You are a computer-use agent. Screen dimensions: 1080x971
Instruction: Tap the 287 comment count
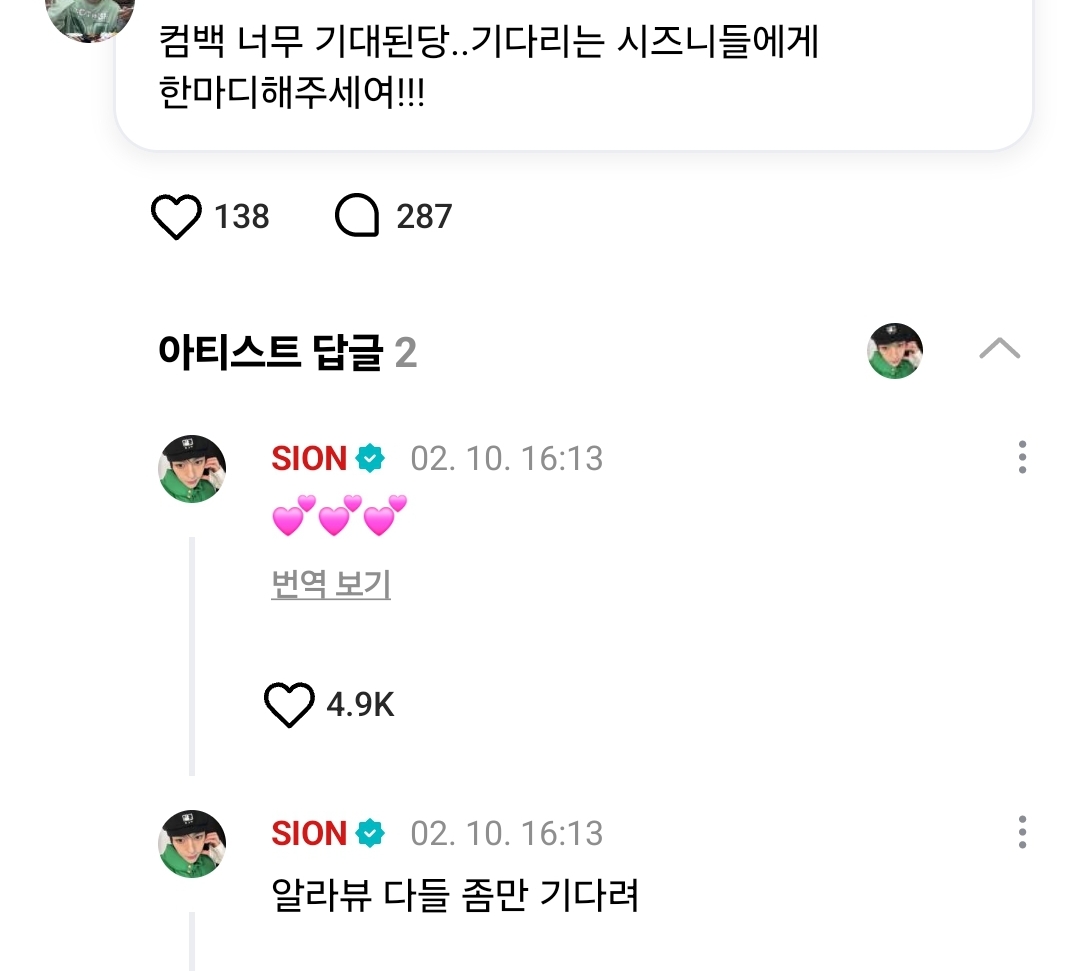click(424, 216)
